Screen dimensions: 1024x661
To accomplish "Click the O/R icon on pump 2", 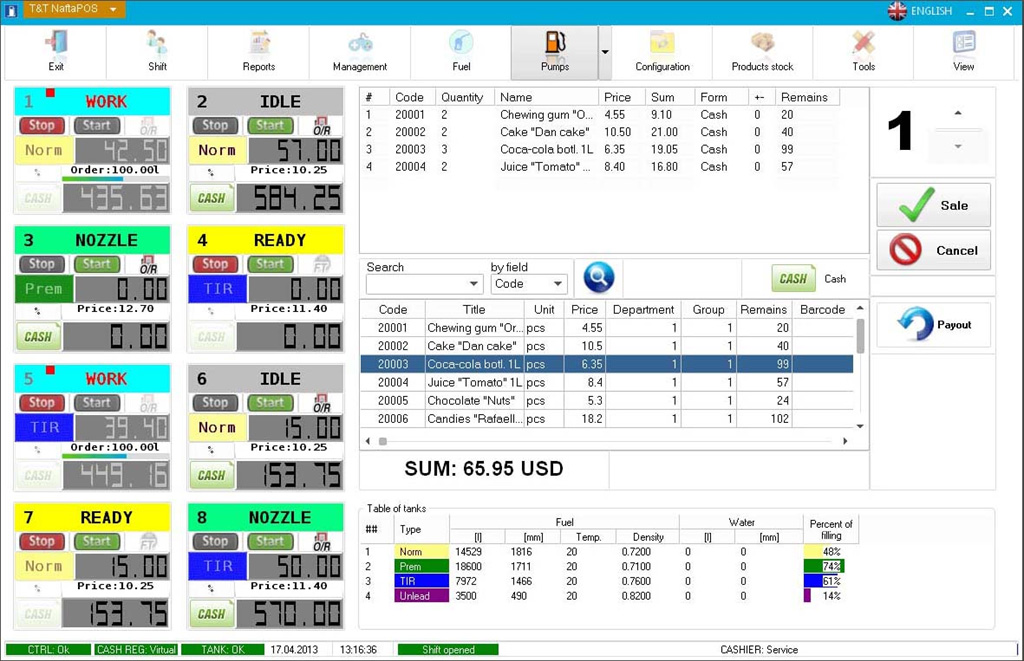I will point(321,126).
